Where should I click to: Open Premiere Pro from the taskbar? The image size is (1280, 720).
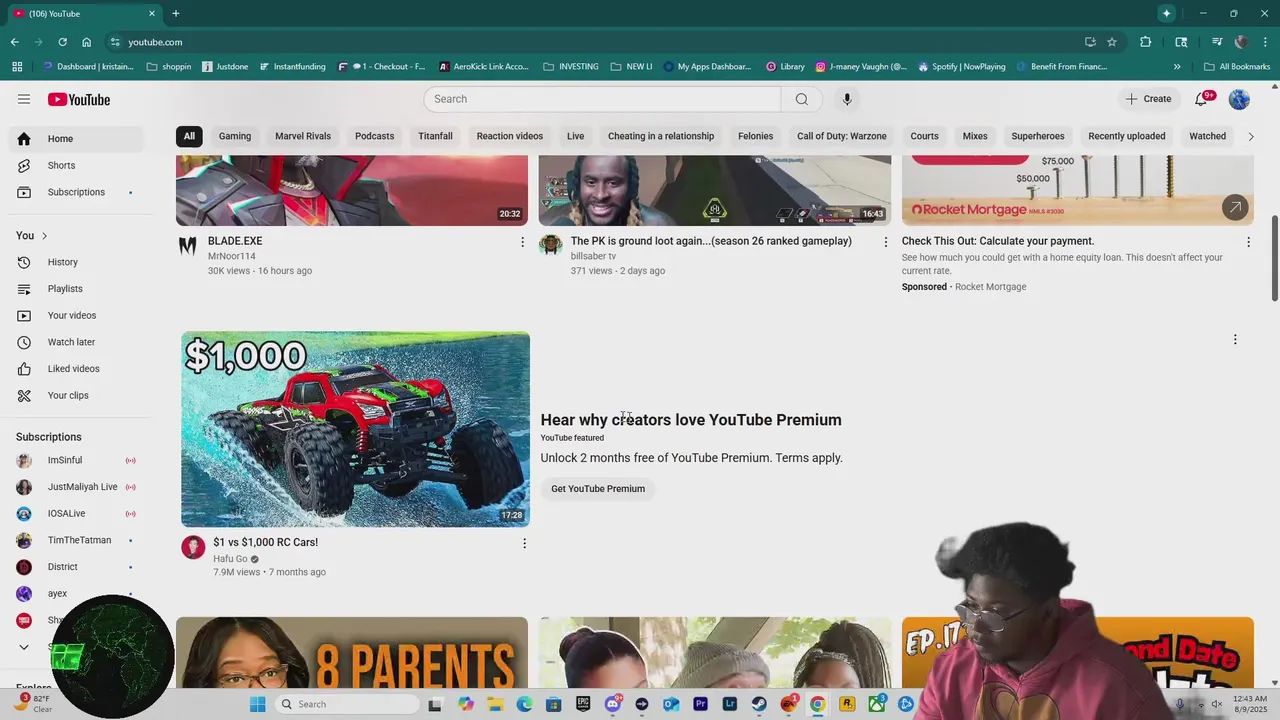point(700,704)
